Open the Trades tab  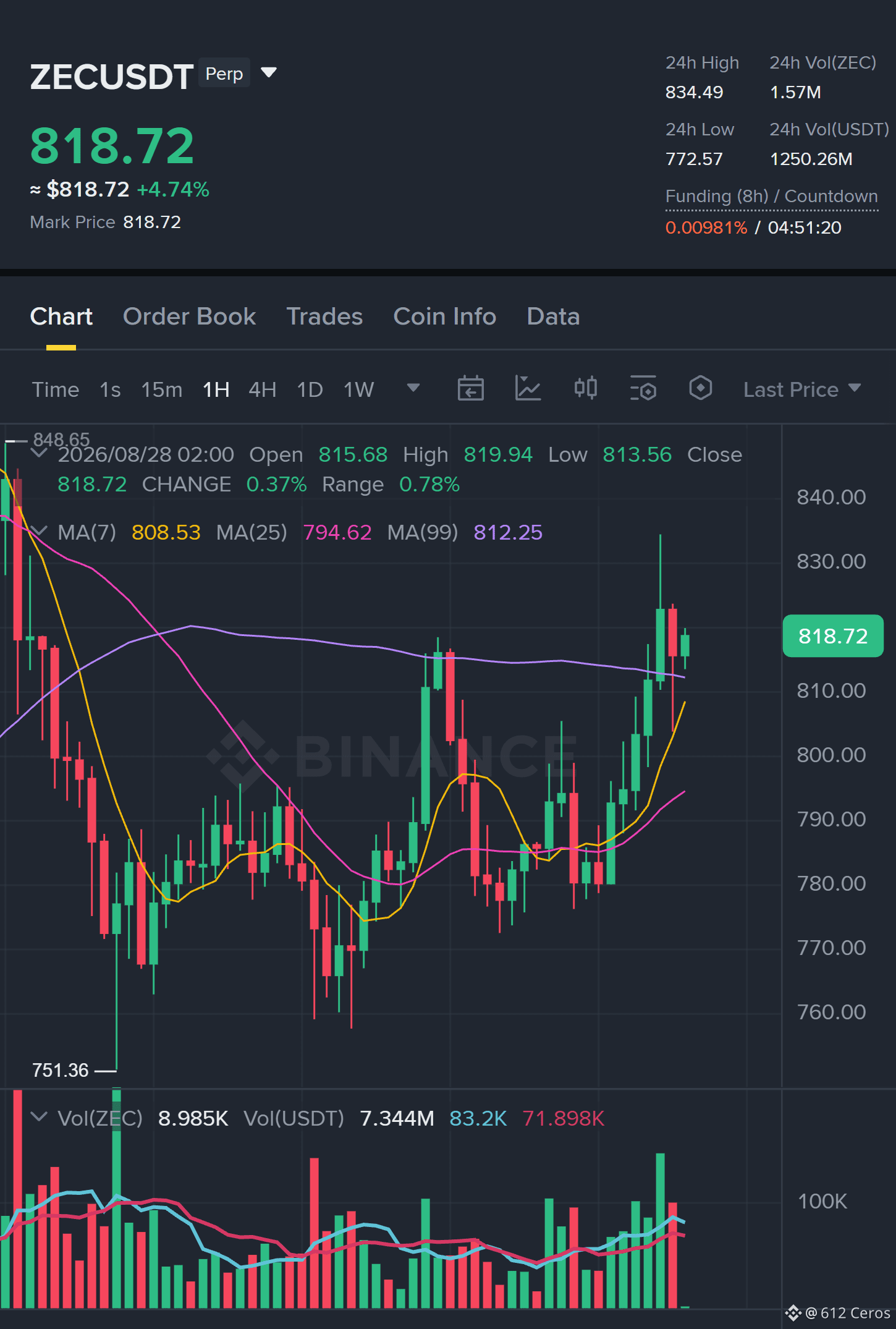point(324,316)
